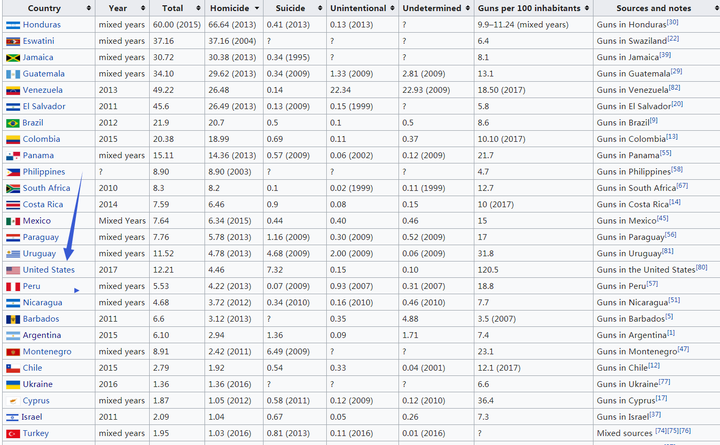Select Cyprus guns value 36.4
Image resolution: width=720 pixels, height=445 pixels.
485,401
